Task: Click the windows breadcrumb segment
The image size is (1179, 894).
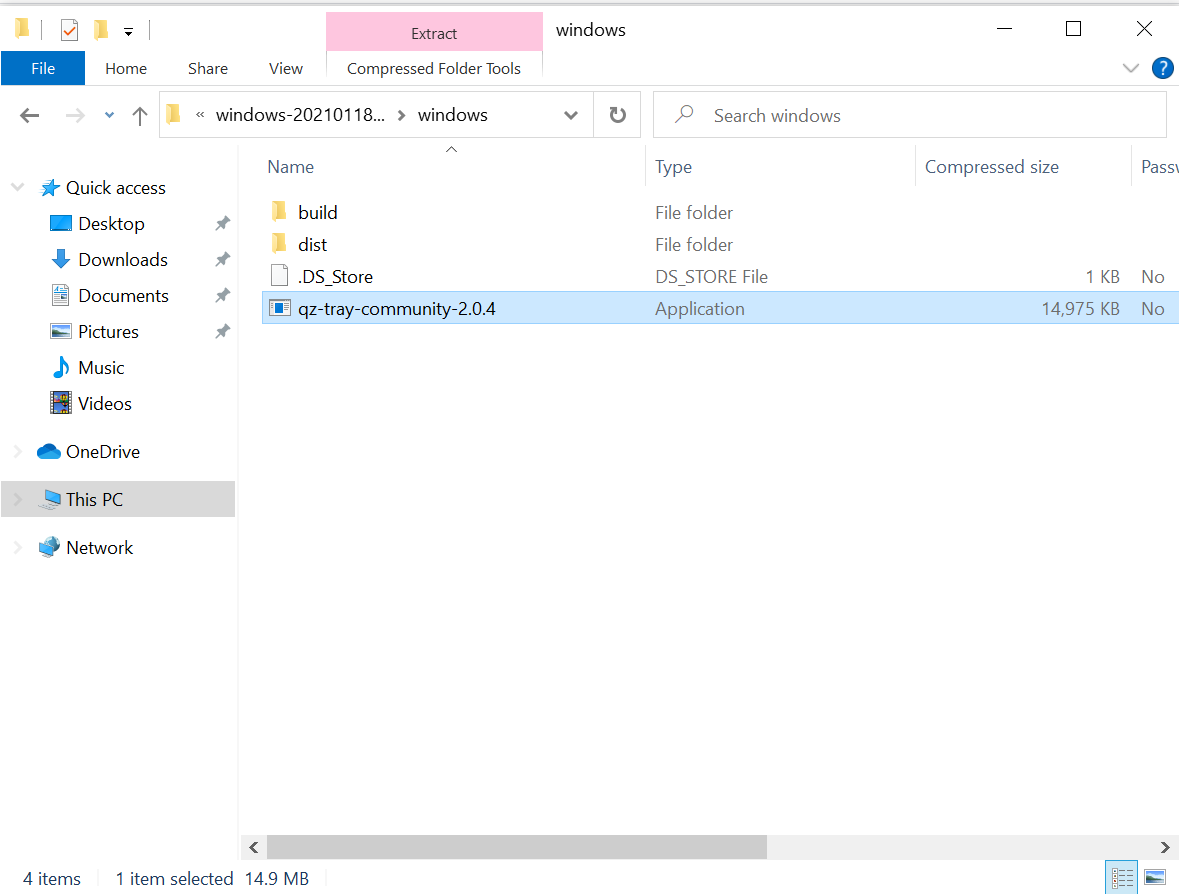Action: [453, 115]
